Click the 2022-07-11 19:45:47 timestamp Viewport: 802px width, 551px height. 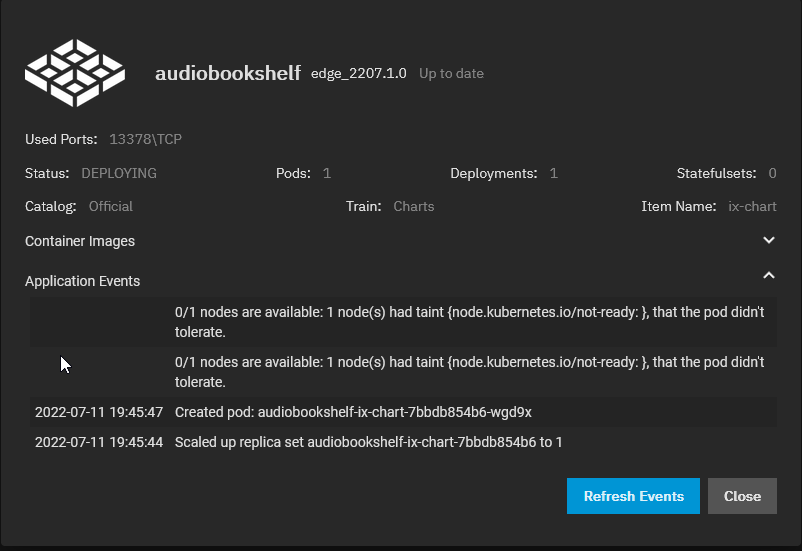coord(99,412)
